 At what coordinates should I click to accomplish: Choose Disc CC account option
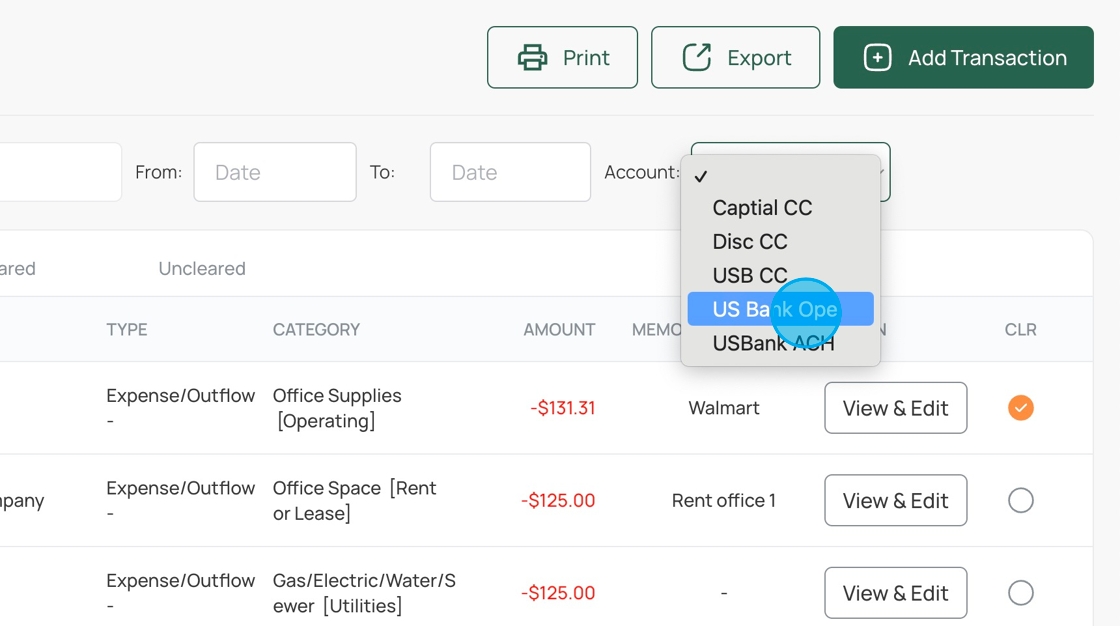[x=750, y=242]
